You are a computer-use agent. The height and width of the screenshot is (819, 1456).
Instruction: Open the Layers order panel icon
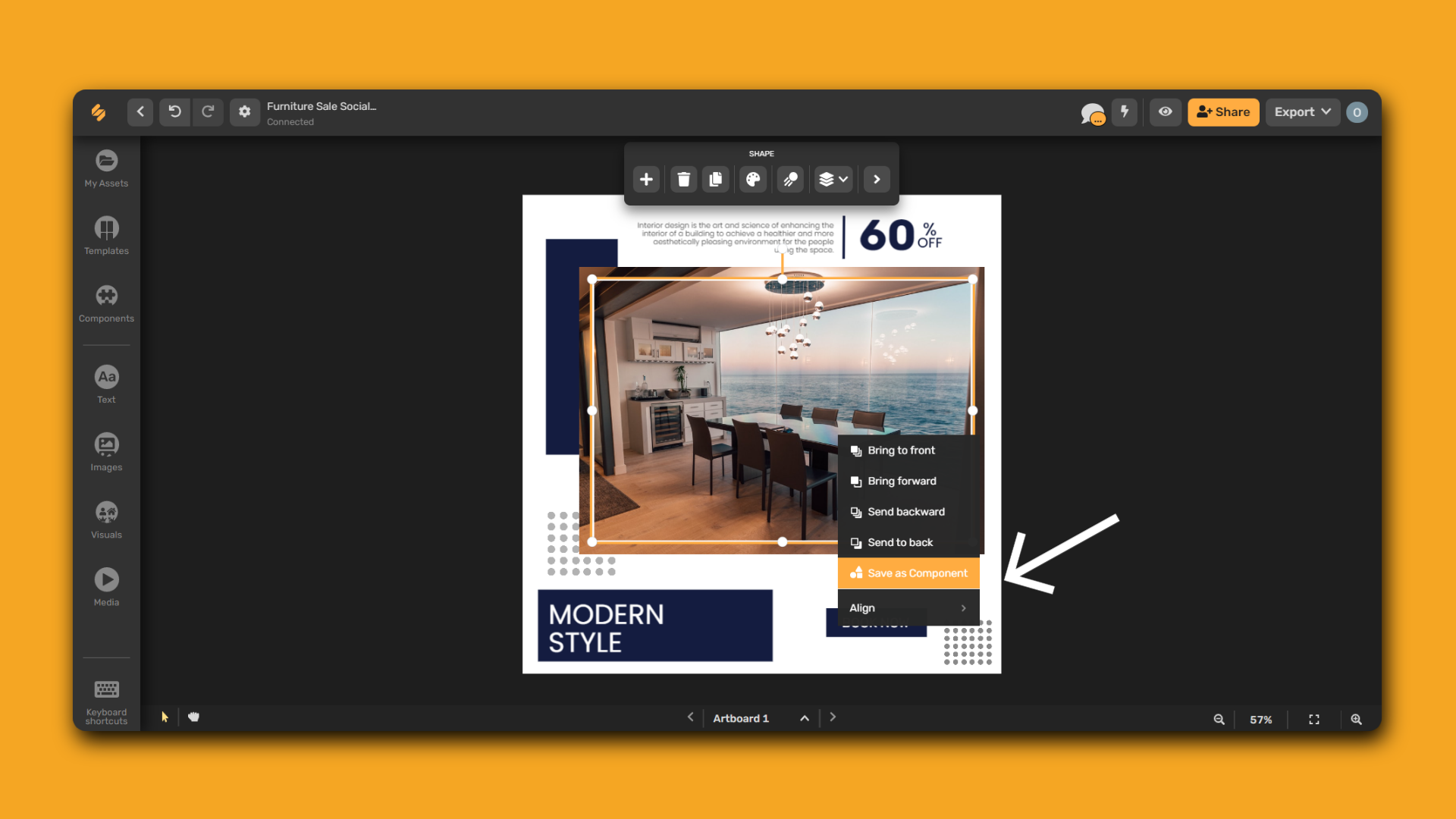click(x=832, y=178)
